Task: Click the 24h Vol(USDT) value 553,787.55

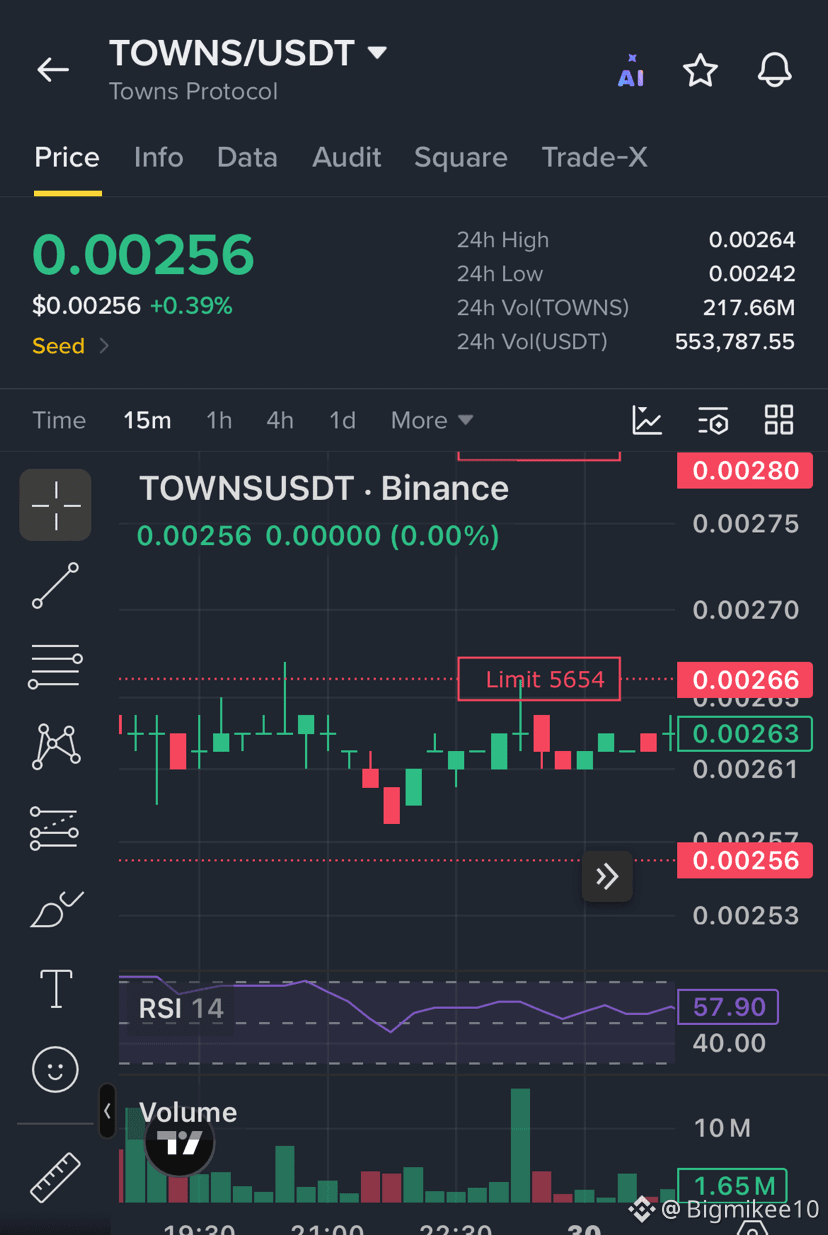Action: (x=735, y=342)
